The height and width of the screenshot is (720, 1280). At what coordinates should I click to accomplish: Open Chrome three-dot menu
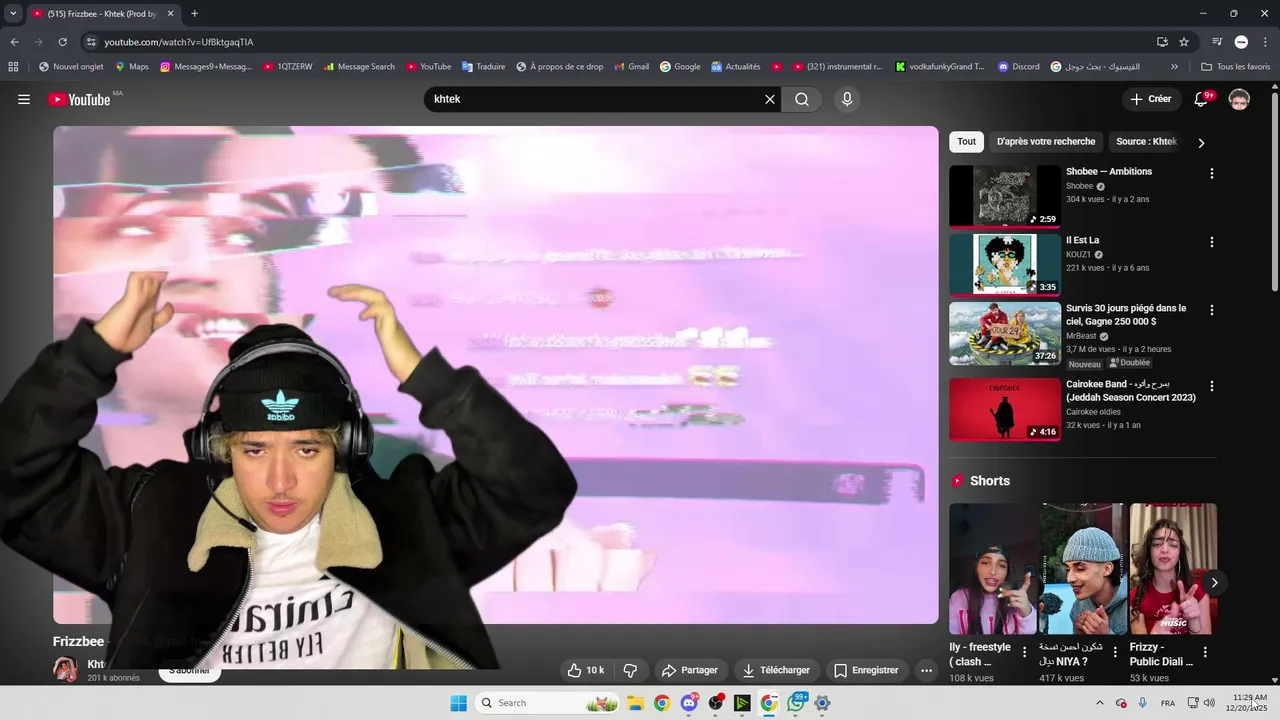(x=1265, y=42)
